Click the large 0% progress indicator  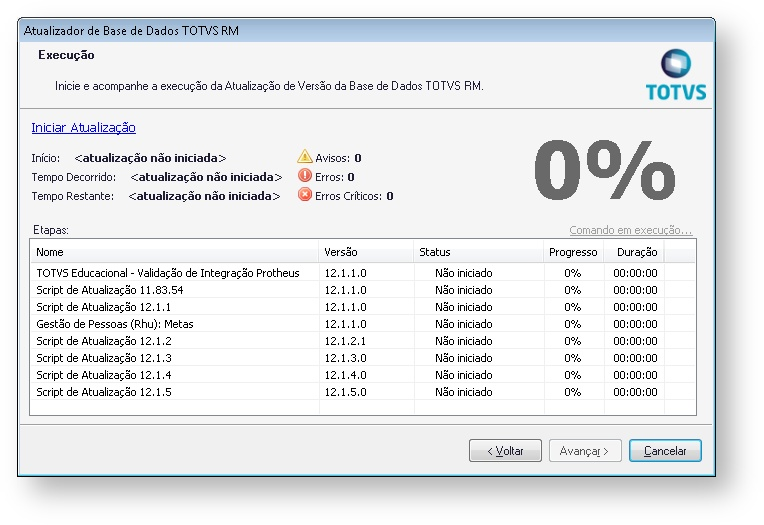point(605,170)
